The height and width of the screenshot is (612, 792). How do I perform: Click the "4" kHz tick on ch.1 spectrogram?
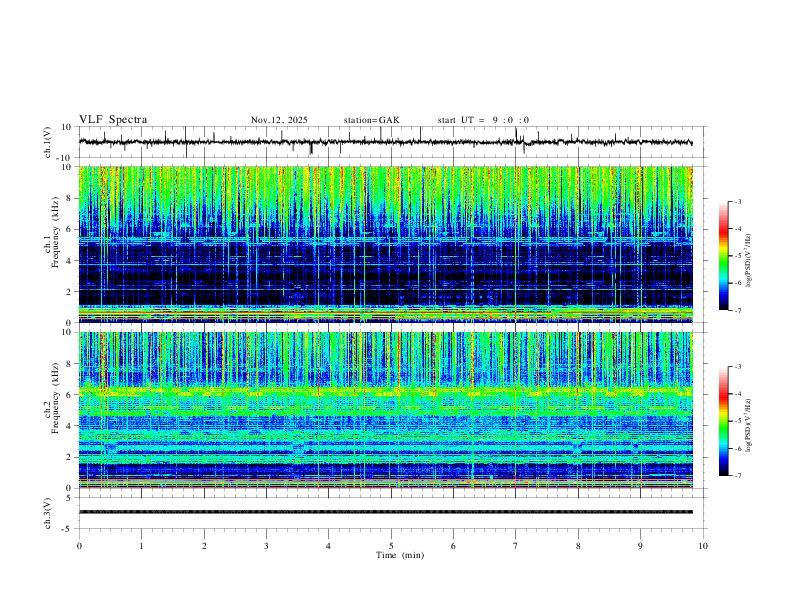pos(70,261)
